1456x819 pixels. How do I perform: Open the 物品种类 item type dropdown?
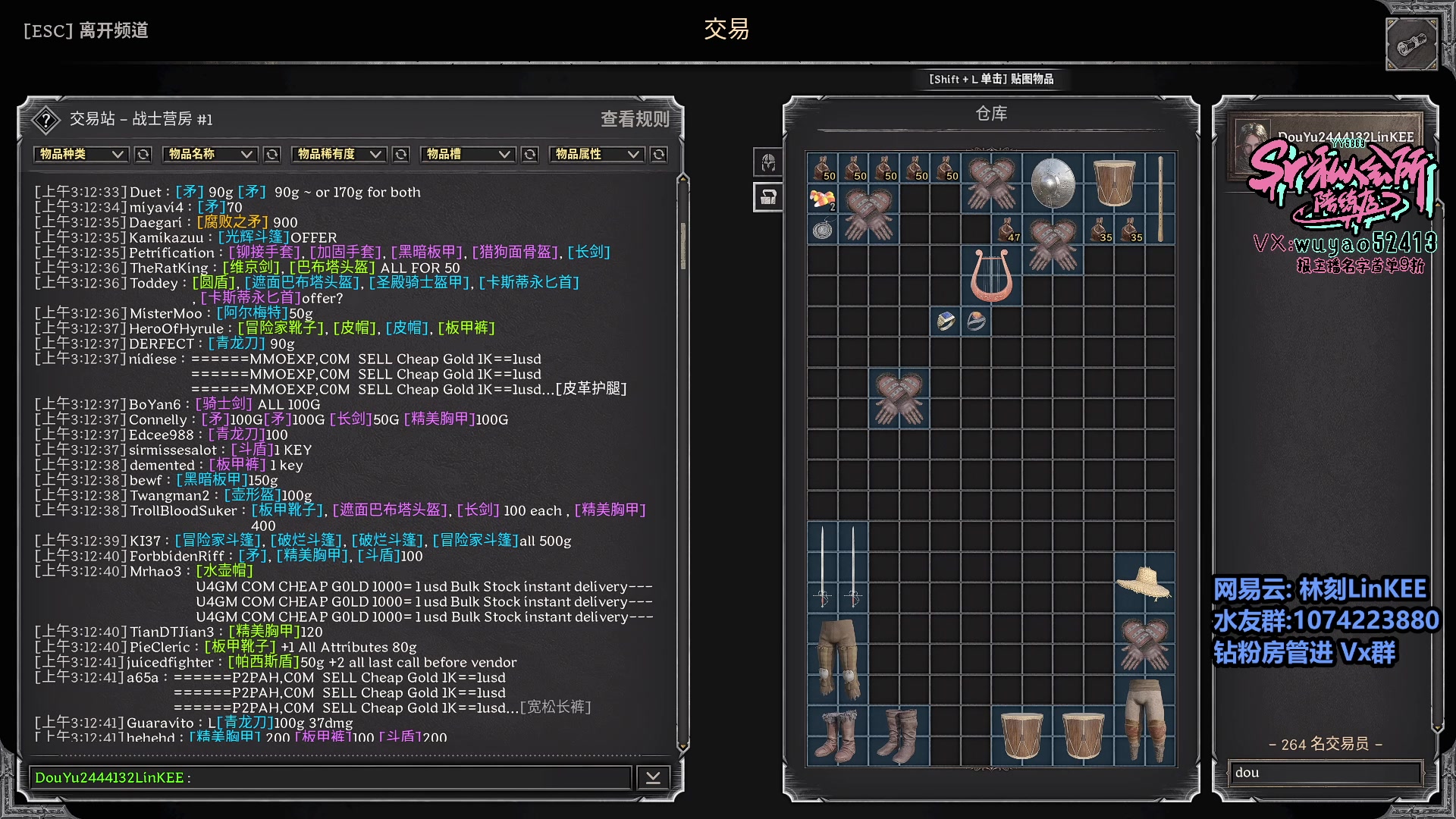[x=80, y=154]
